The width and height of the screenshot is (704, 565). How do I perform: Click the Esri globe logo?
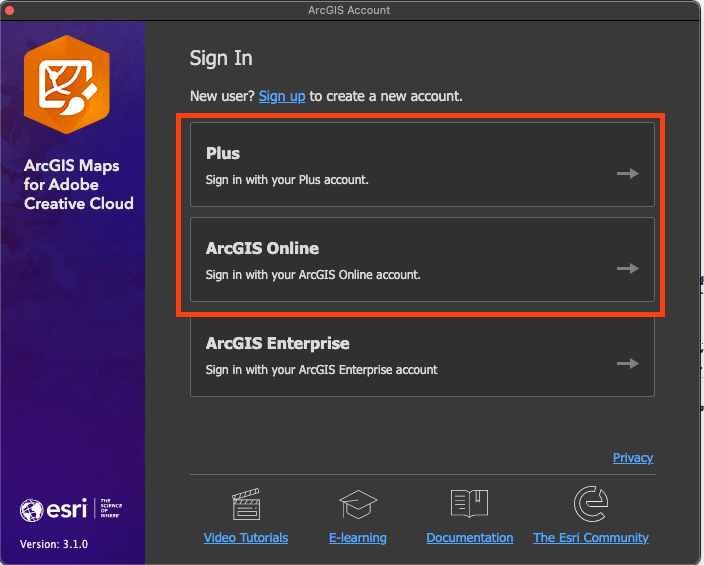[x=32, y=511]
